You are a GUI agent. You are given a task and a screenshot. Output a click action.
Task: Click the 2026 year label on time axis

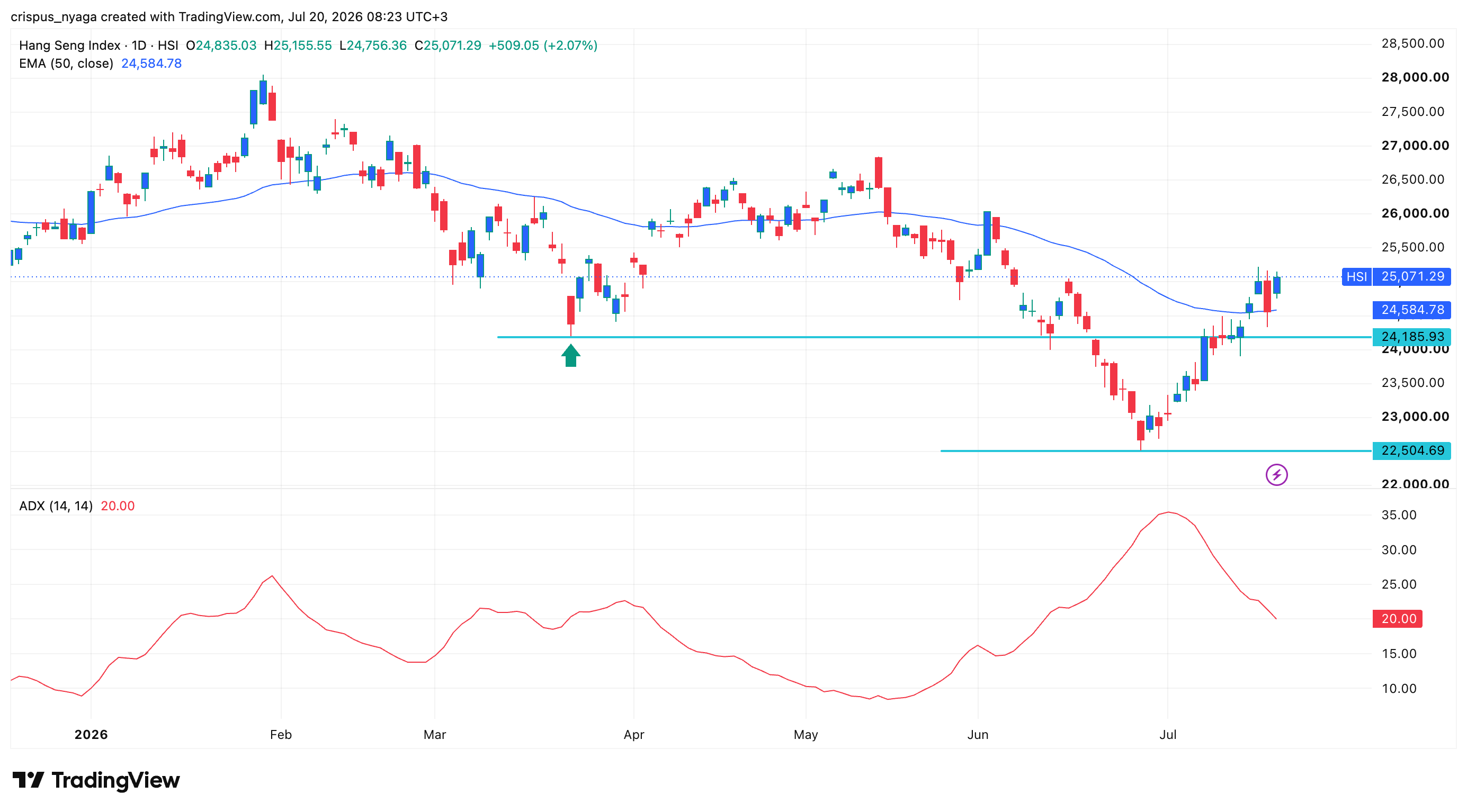click(x=91, y=735)
